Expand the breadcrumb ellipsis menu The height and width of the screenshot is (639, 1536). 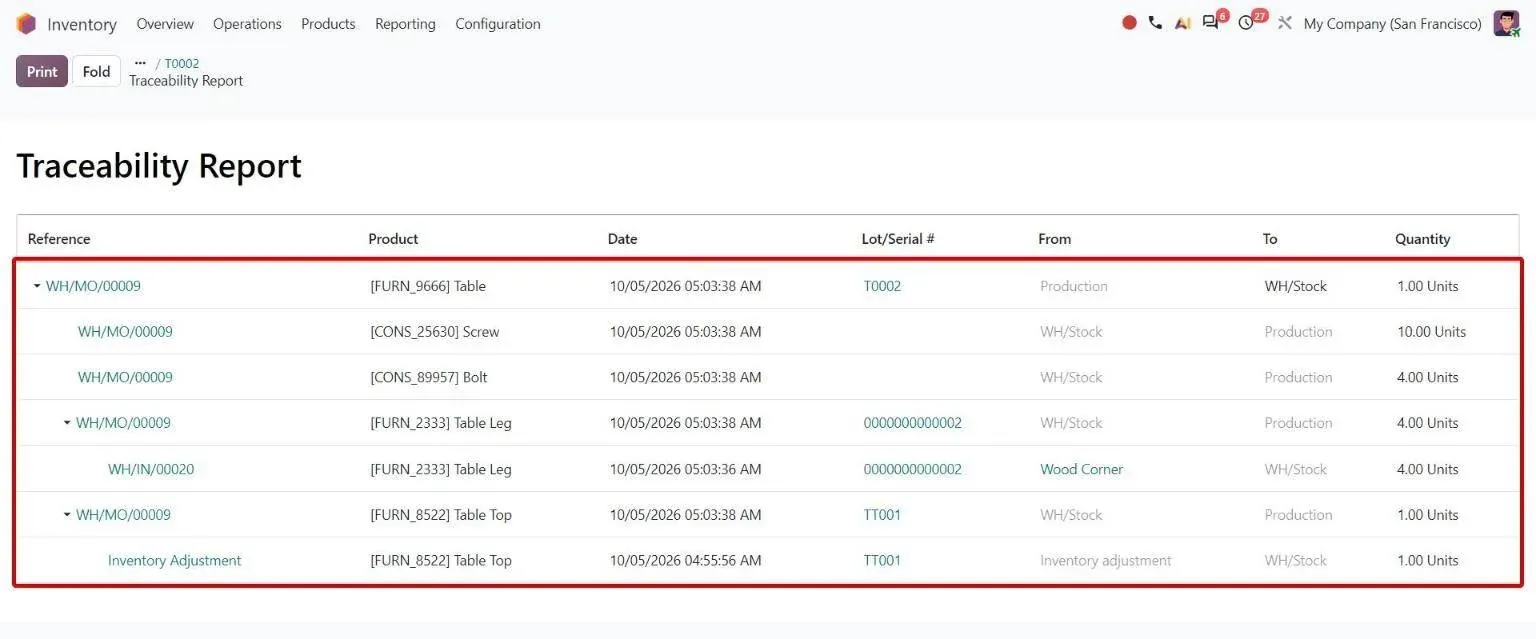(x=140, y=63)
